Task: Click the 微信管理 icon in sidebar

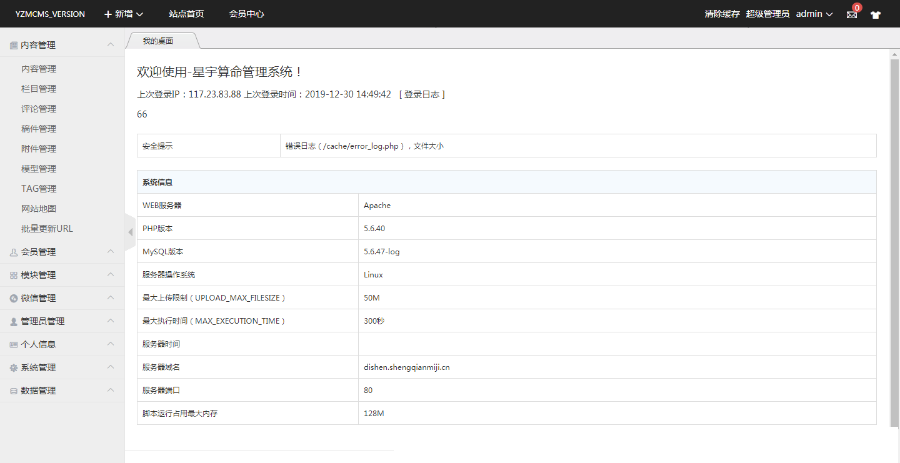Action: (x=13, y=298)
